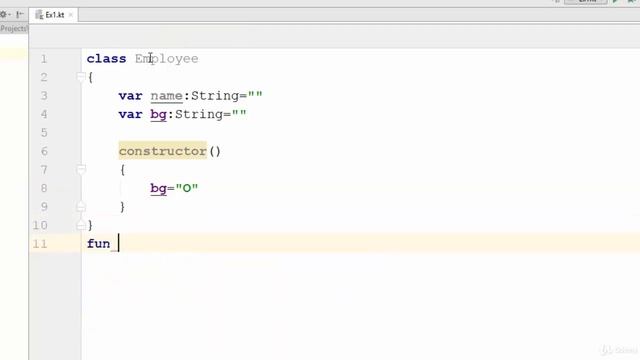Click the hide panel icon beside the gear
Screen dimensions: 640x360
coord(19,15)
